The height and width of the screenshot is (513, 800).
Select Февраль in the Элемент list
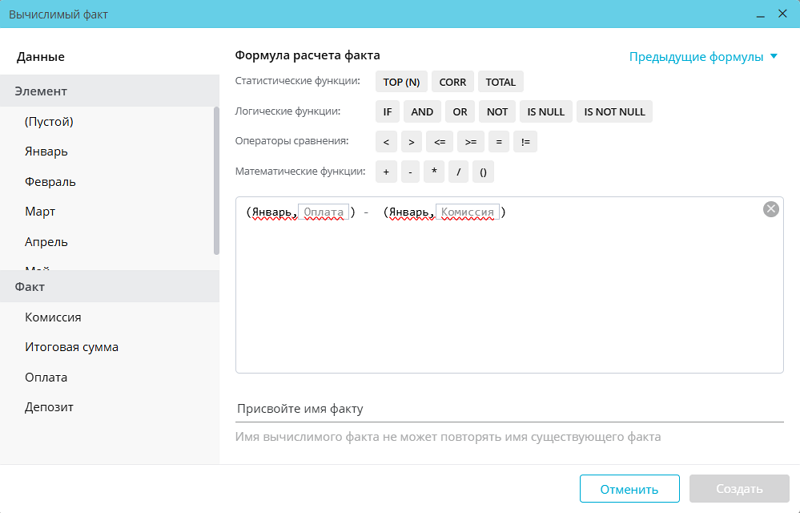[50, 182]
